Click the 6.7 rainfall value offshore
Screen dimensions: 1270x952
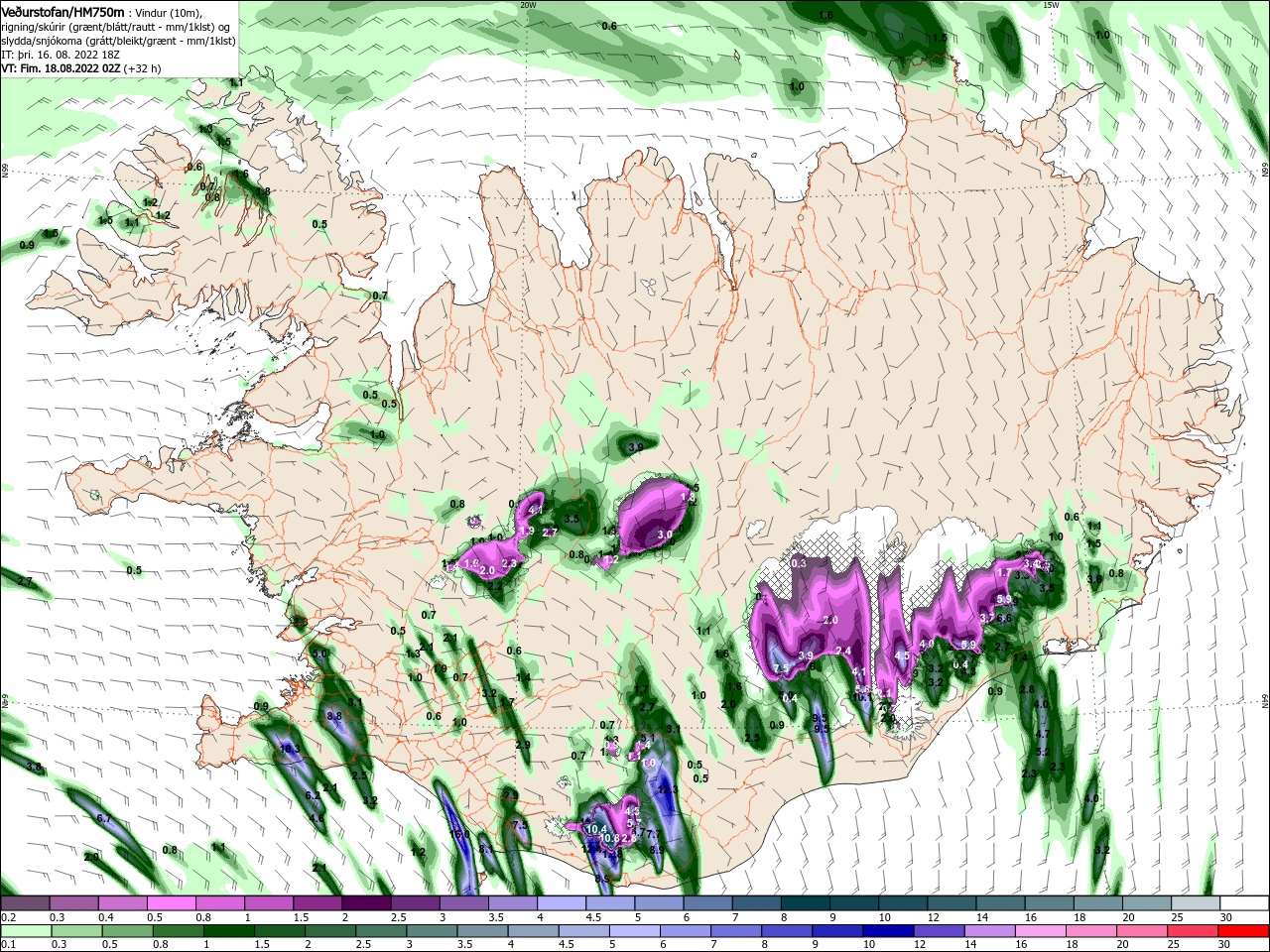(x=103, y=818)
